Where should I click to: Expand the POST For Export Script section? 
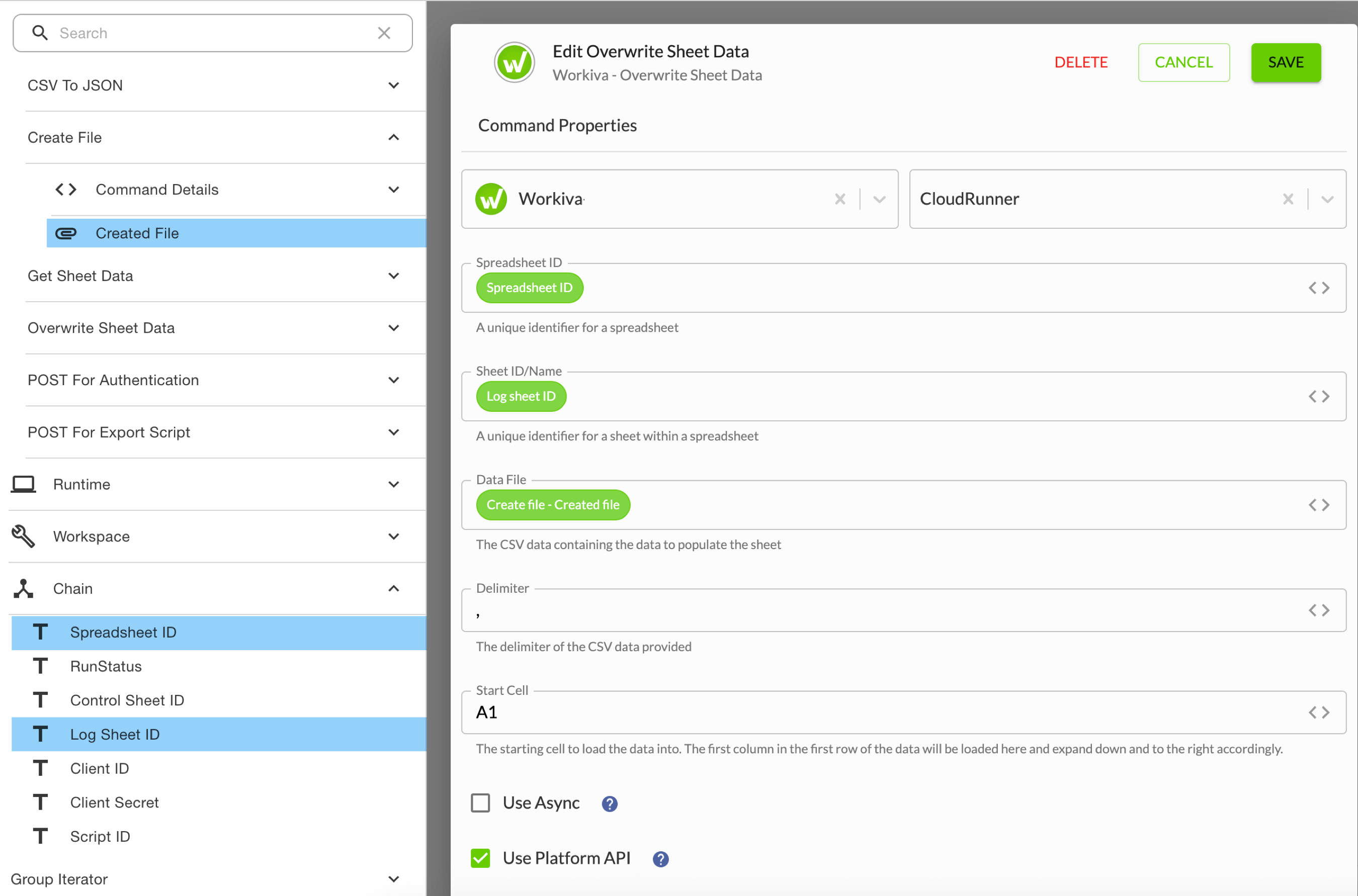(393, 432)
